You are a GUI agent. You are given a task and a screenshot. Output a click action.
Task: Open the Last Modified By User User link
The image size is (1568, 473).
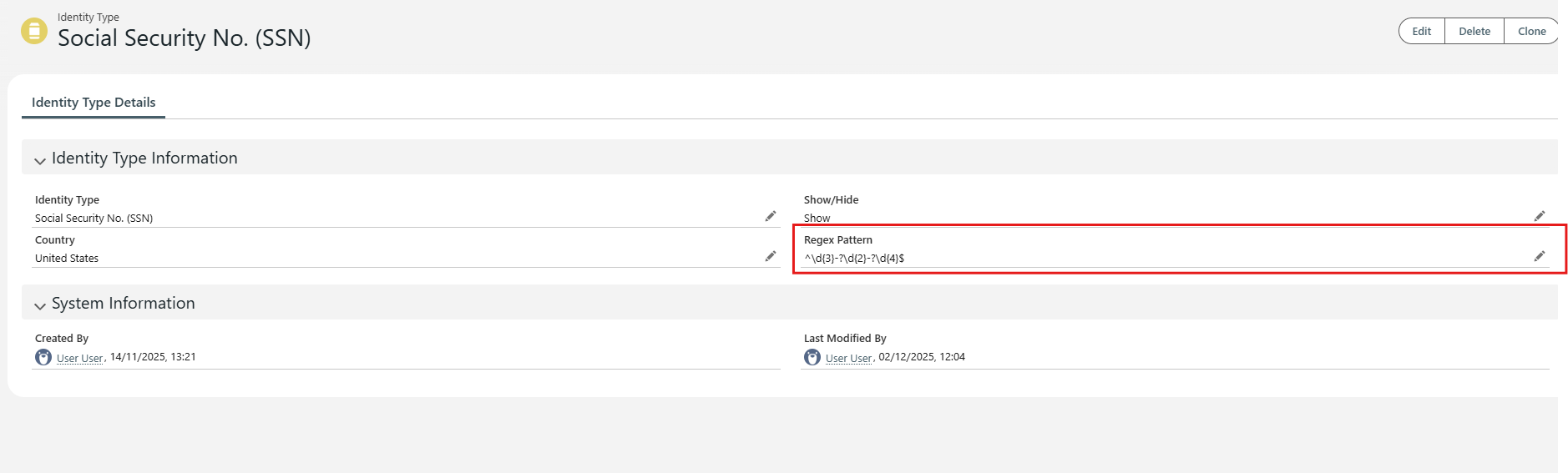(x=848, y=358)
